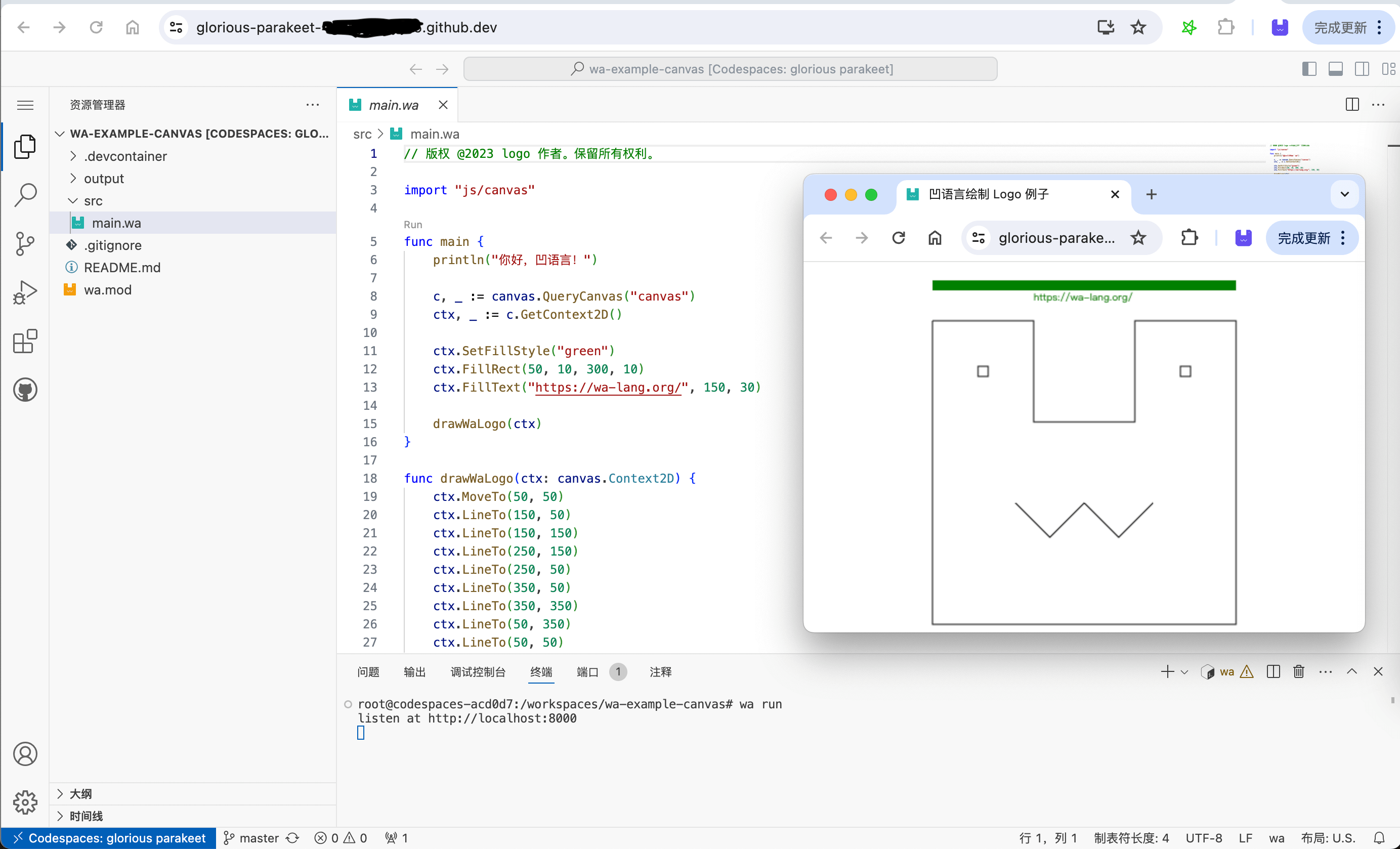Open the Extensions view
1400x849 pixels.
25,341
